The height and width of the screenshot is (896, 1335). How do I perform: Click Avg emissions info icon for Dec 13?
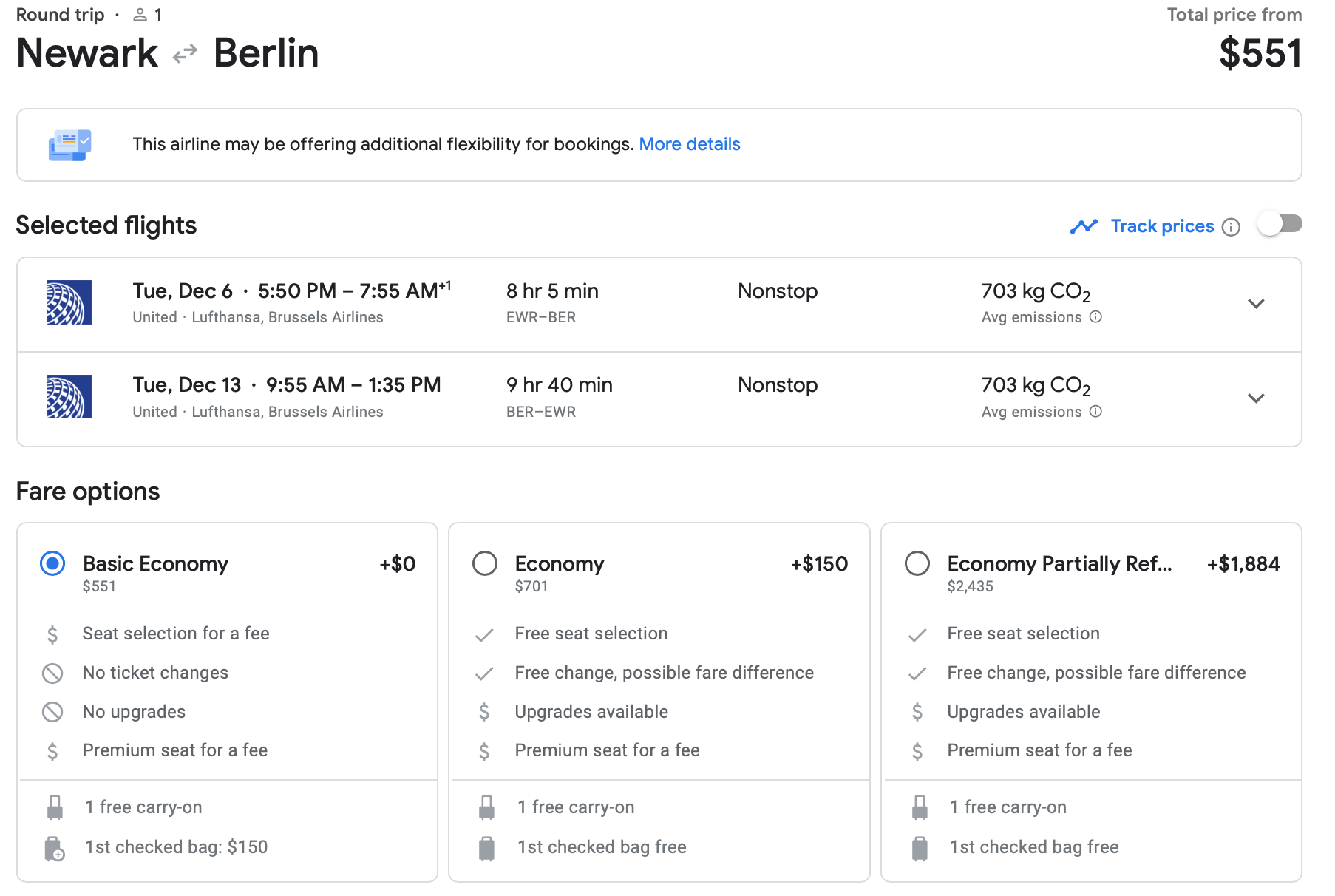point(1096,412)
